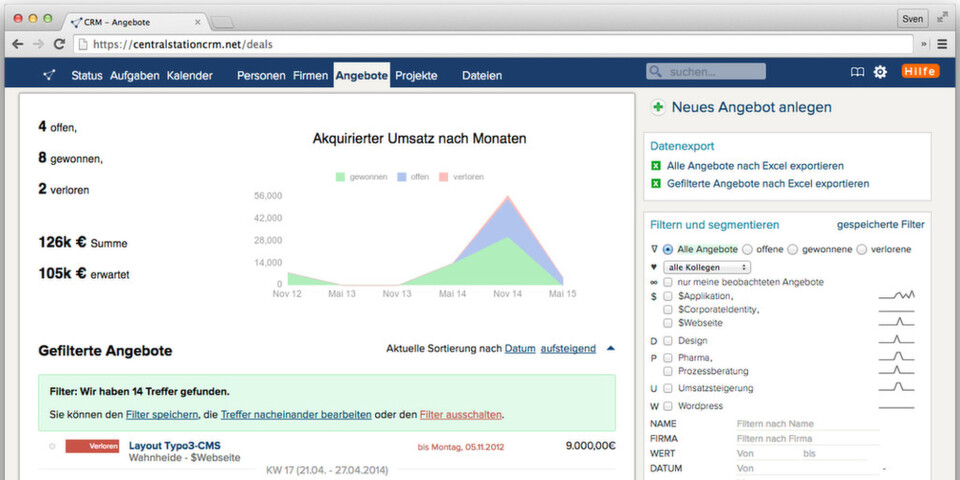The height and width of the screenshot is (480, 960).
Task: Go to Personen section
Action: click(261, 76)
